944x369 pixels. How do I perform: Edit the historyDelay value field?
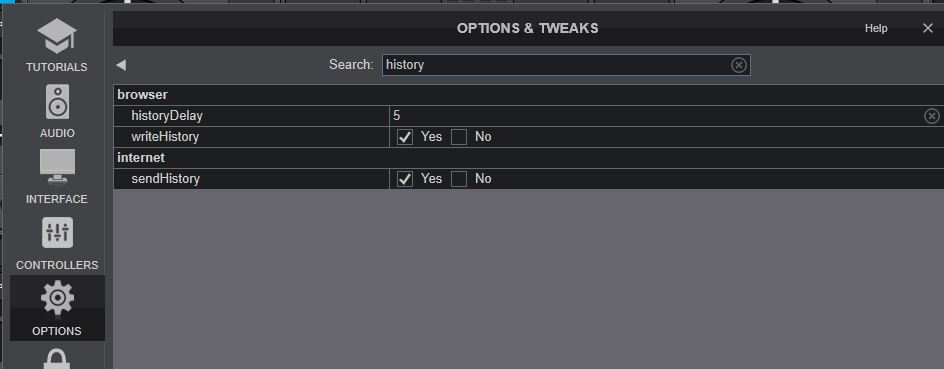pos(656,116)
